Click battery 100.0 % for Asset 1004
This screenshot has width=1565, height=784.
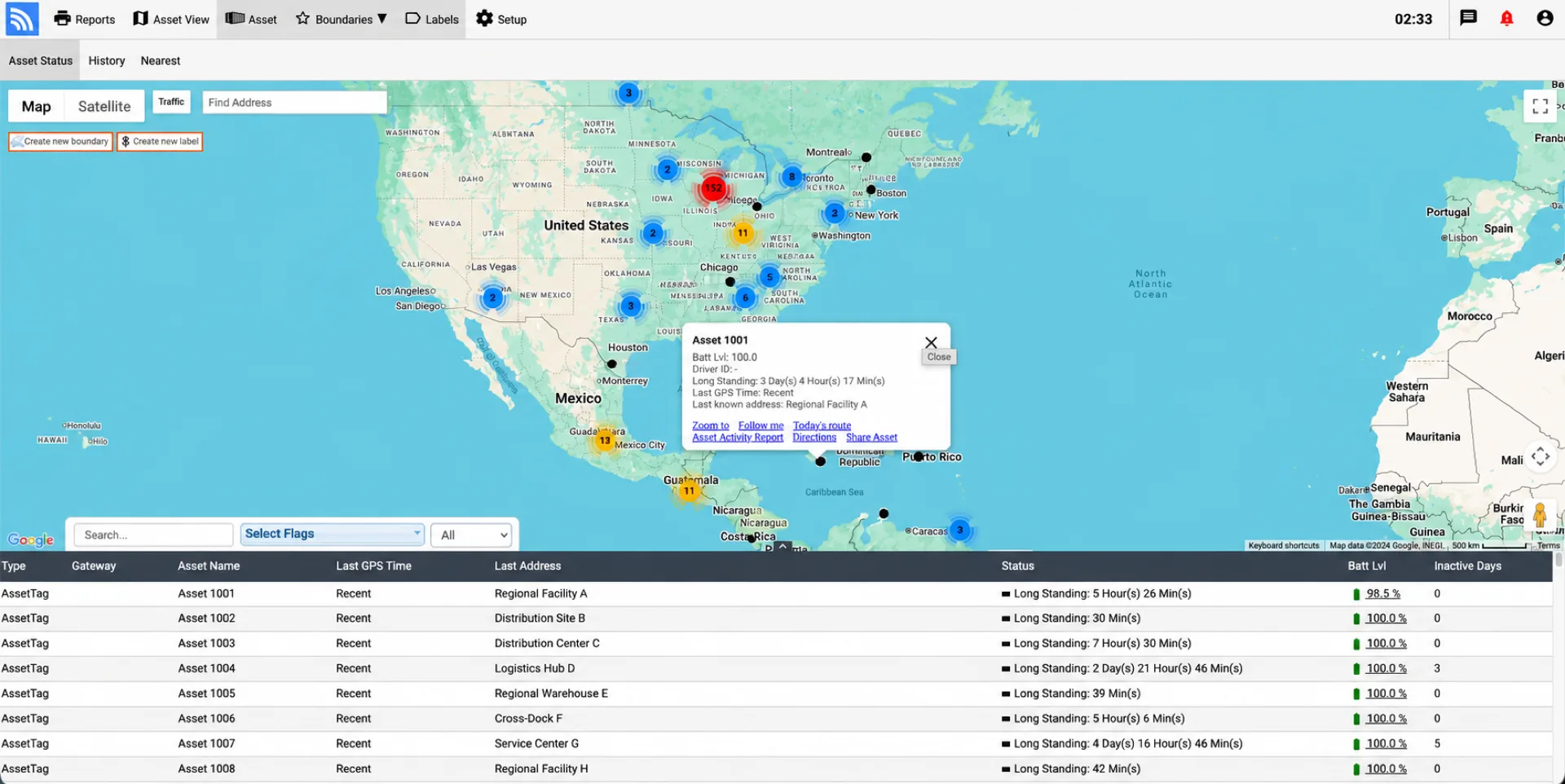pyautogui.click(x=1386, y=668)
